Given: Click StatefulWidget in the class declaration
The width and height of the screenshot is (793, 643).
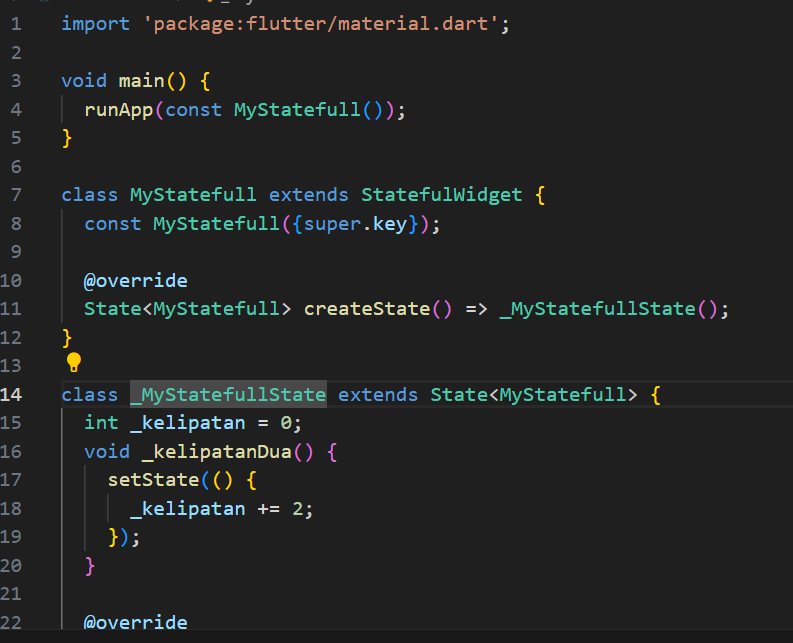Looking at the screenshot, I should click(441, 194).
